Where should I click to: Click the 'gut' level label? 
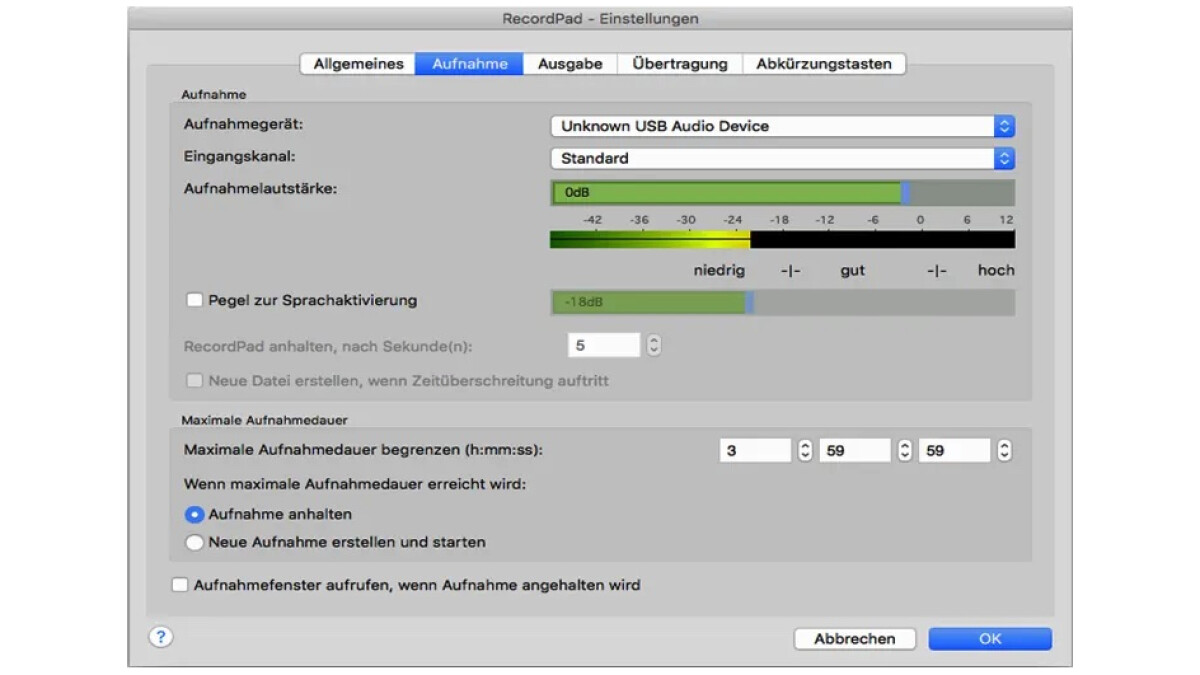click(853, 270)
